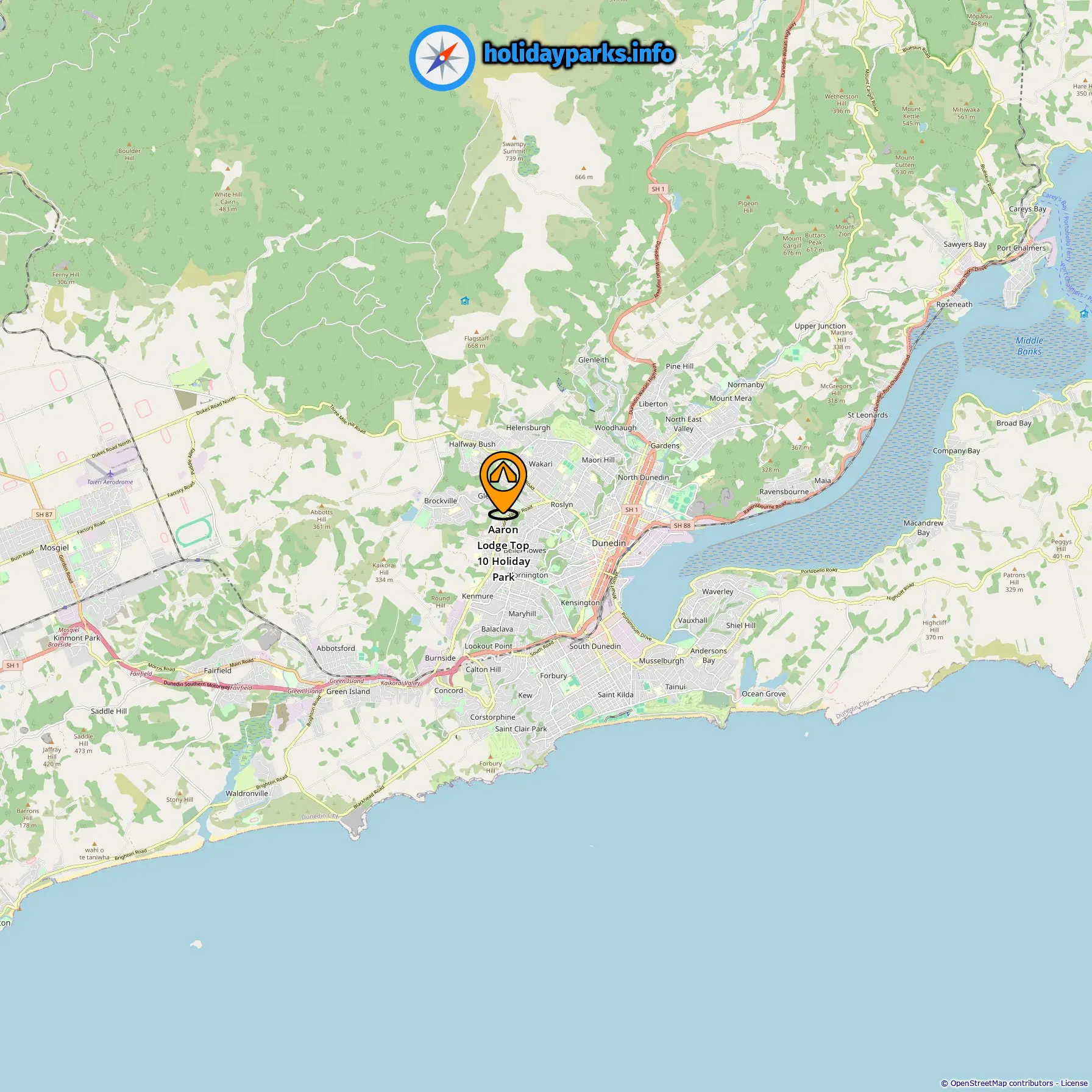
Task: Click the orange campsite map pin
Action: click(x=503, y=484)
